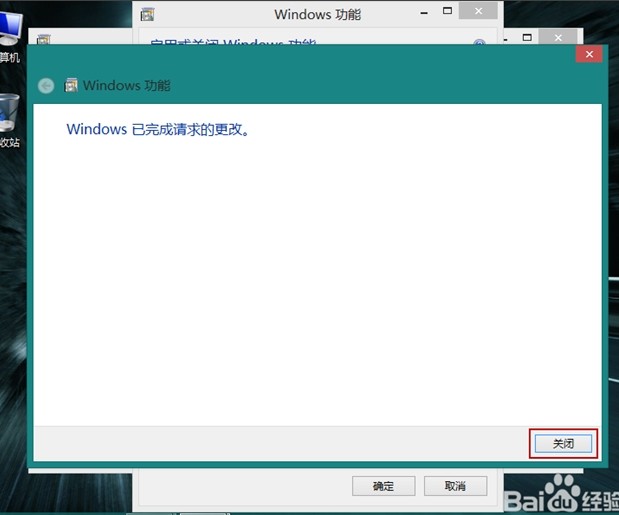This screenshot has width=619, height=515.
Task: Click 取消 in the background Windows 功能 window
Action: tap(455, 486)
